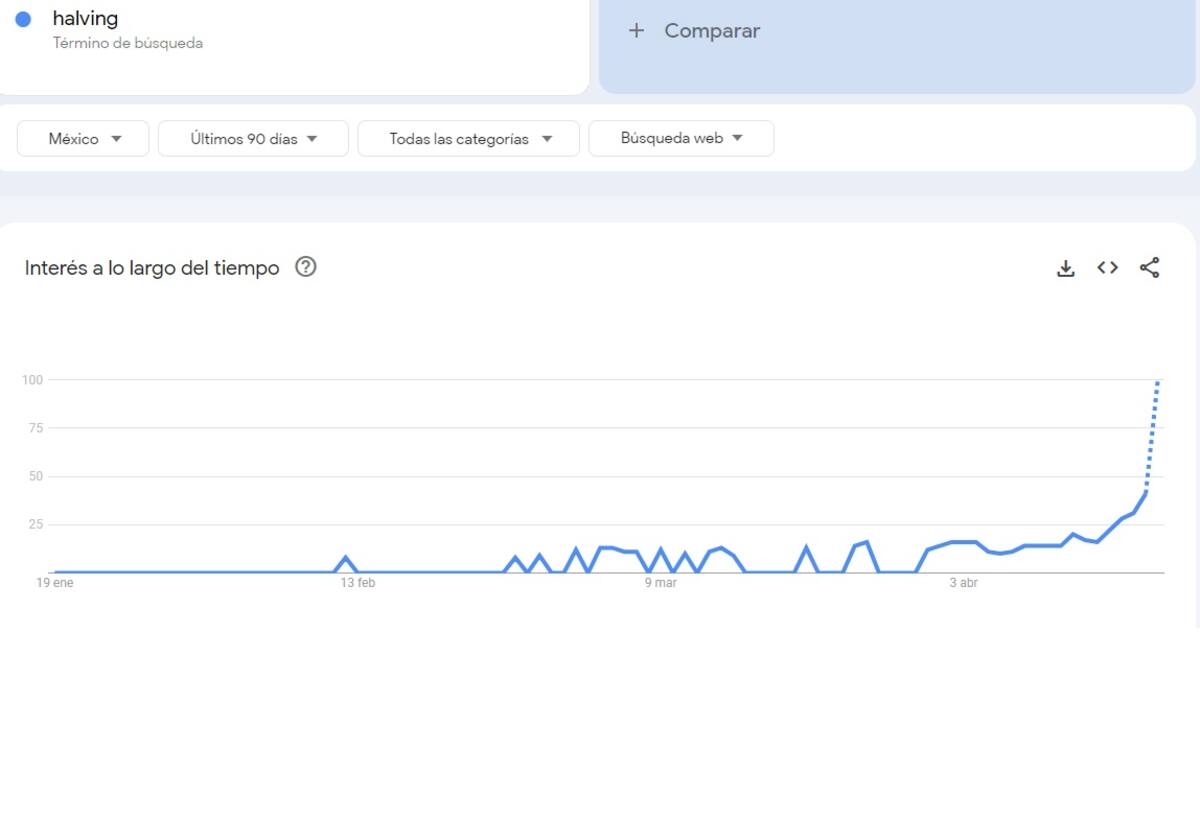Viewport: 1200px width, 819px height.
Task: Click the 13 feb date label
Action: click(x=358, y=583)
